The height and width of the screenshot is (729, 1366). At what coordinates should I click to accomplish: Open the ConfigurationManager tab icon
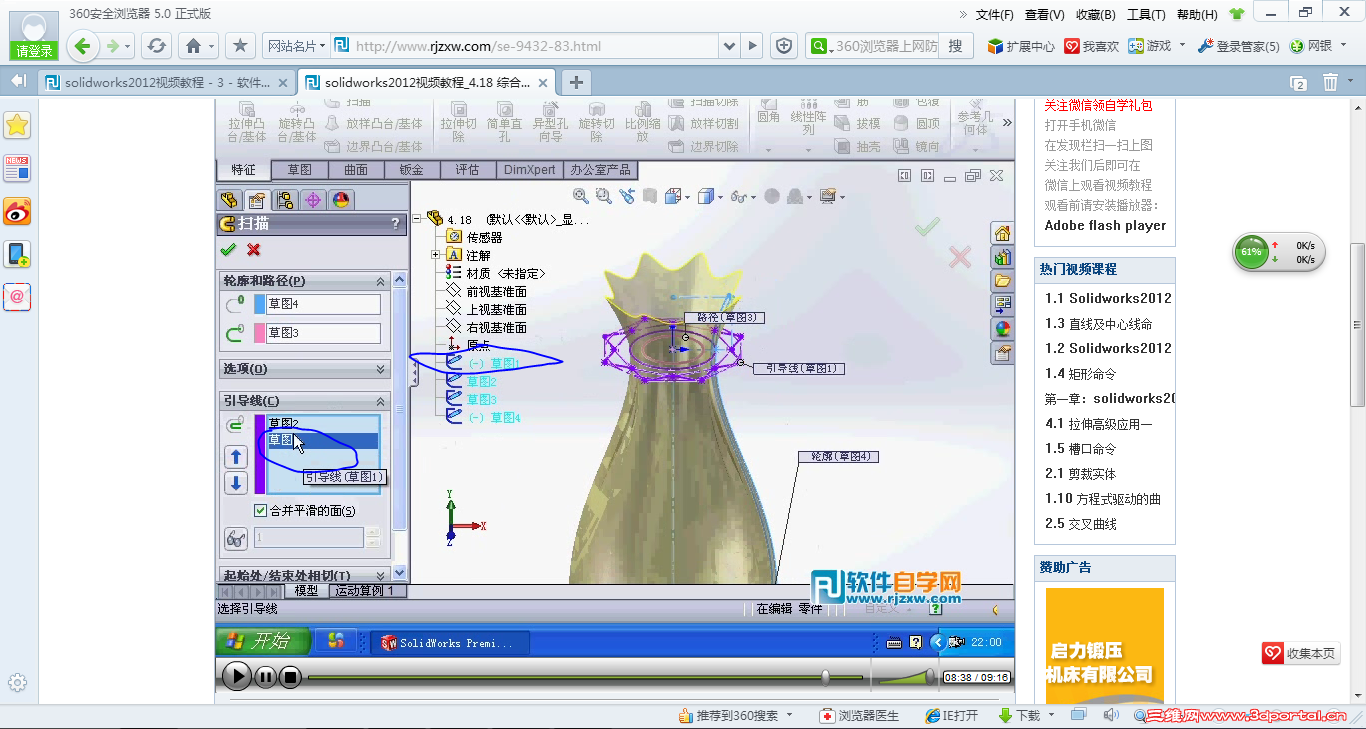click(x=285, y=199)
